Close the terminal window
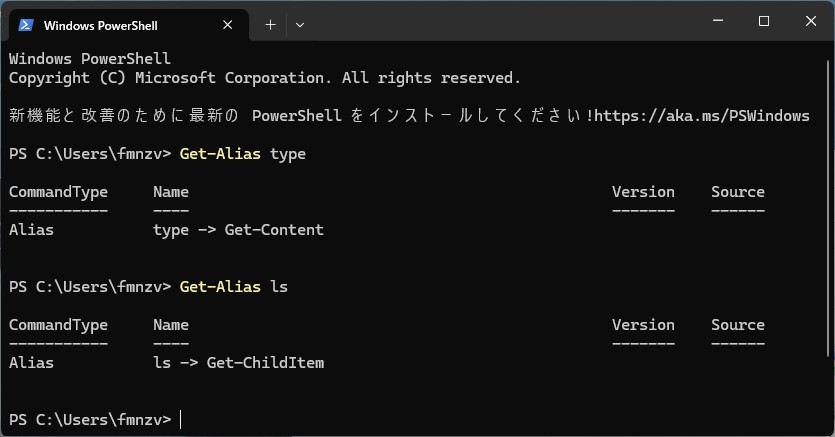835x437 pixels. click(809, 21)
